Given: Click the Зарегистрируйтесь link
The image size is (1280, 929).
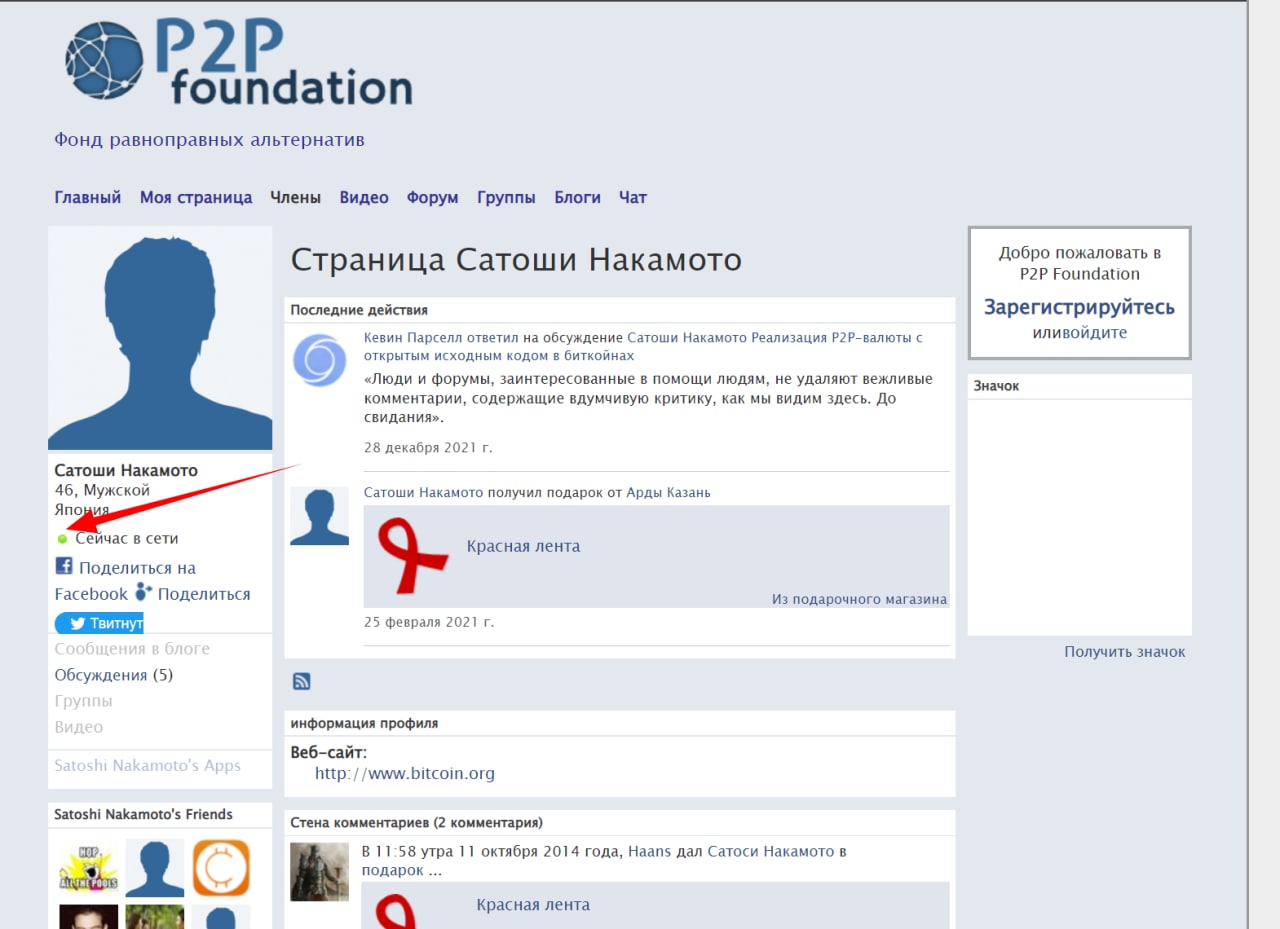Looking at the screenshot, I should (1079, 307).
